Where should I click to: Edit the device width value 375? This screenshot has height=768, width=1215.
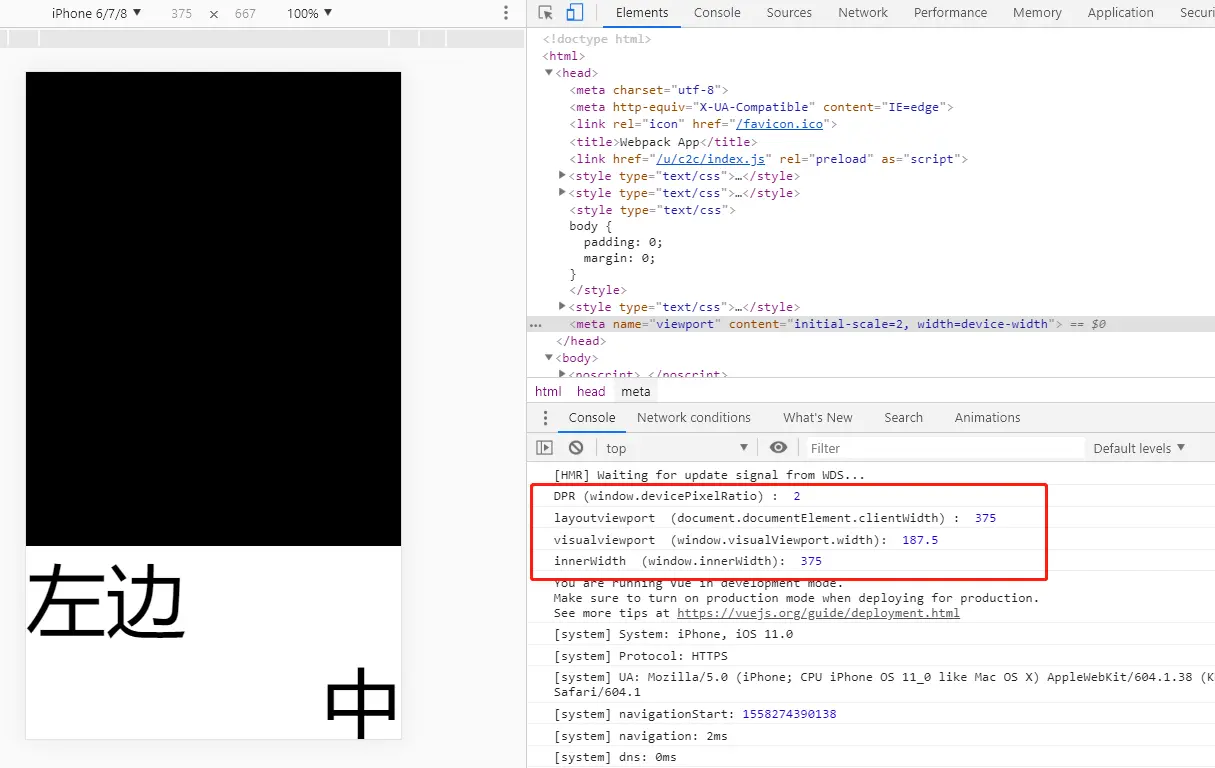[x=181, y=14]
